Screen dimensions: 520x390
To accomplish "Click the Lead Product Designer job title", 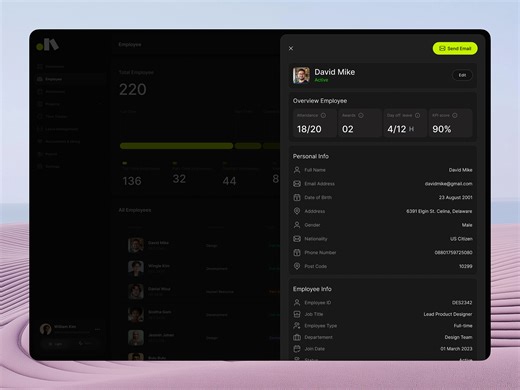I will tap(448, 314).
